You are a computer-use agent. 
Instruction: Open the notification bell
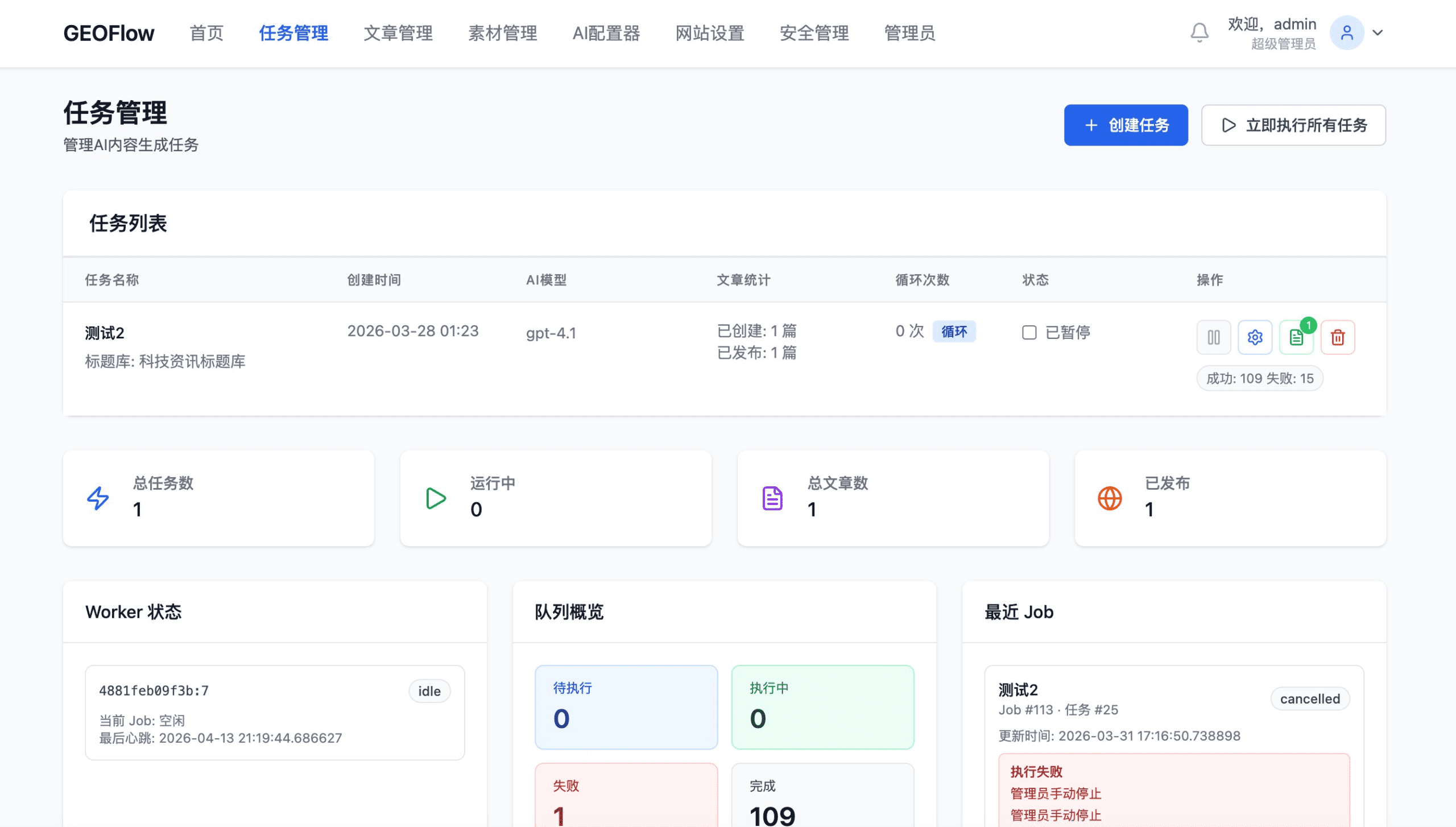click(x=1199, y=32)
